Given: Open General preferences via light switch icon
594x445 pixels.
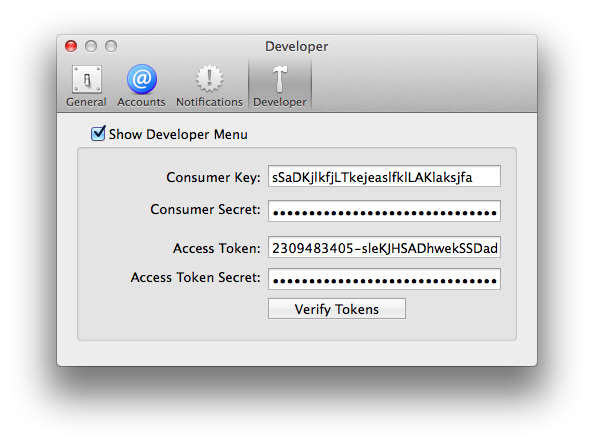Looking at the screenshot, I should pyautogui.click(x=87, y=80).
